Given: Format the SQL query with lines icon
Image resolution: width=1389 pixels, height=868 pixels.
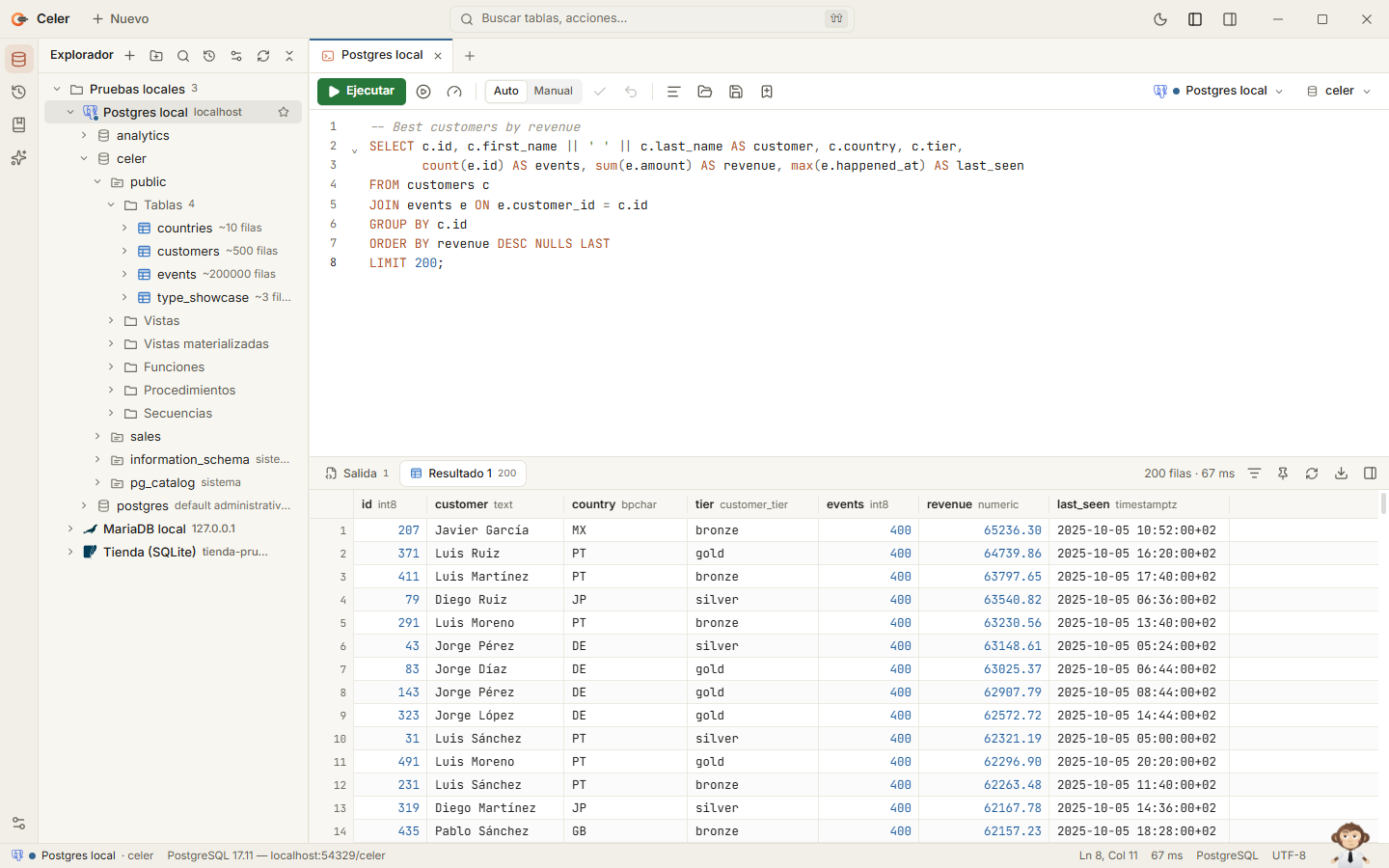Looking at the screenshot, I should coord(674,92).
